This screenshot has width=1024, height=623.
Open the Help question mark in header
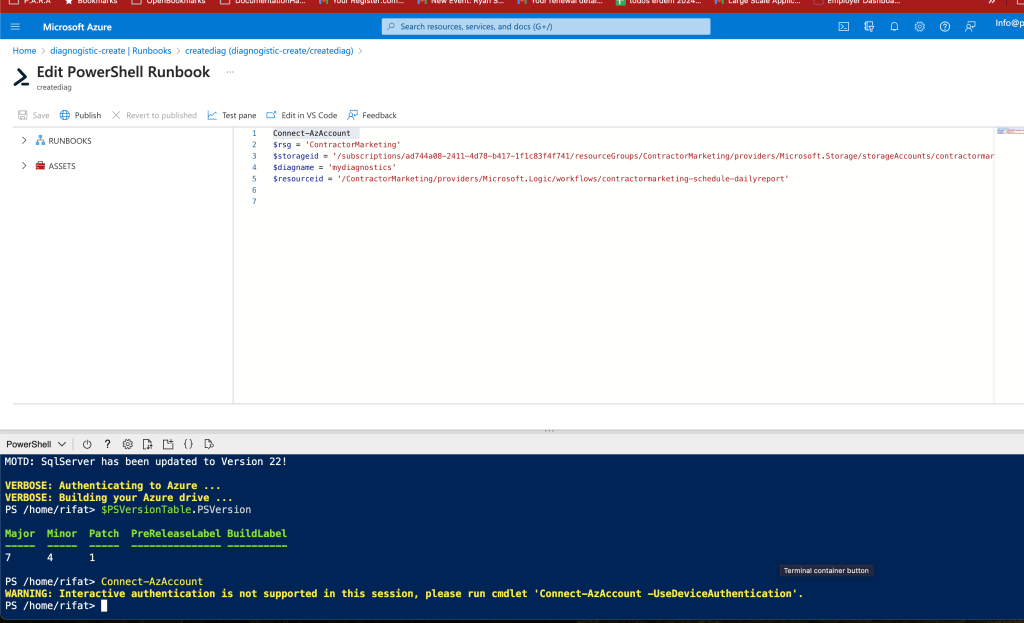pyautogui.click(x=945, y=27)
